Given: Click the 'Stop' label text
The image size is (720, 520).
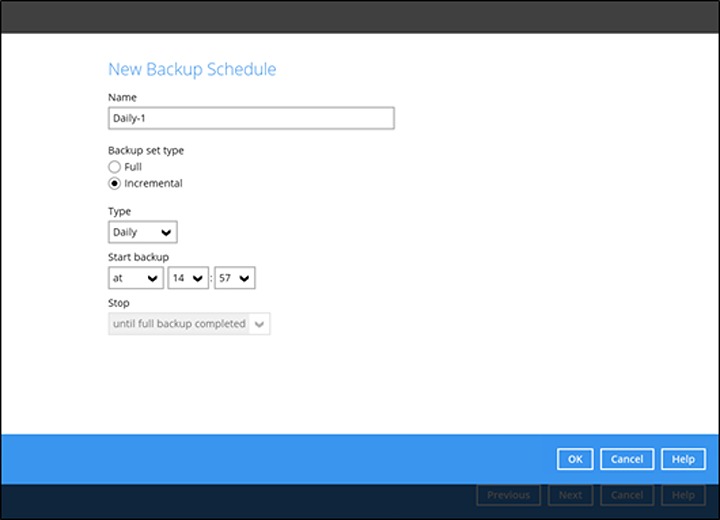Looking at the screenshot, I should (119, 303).
